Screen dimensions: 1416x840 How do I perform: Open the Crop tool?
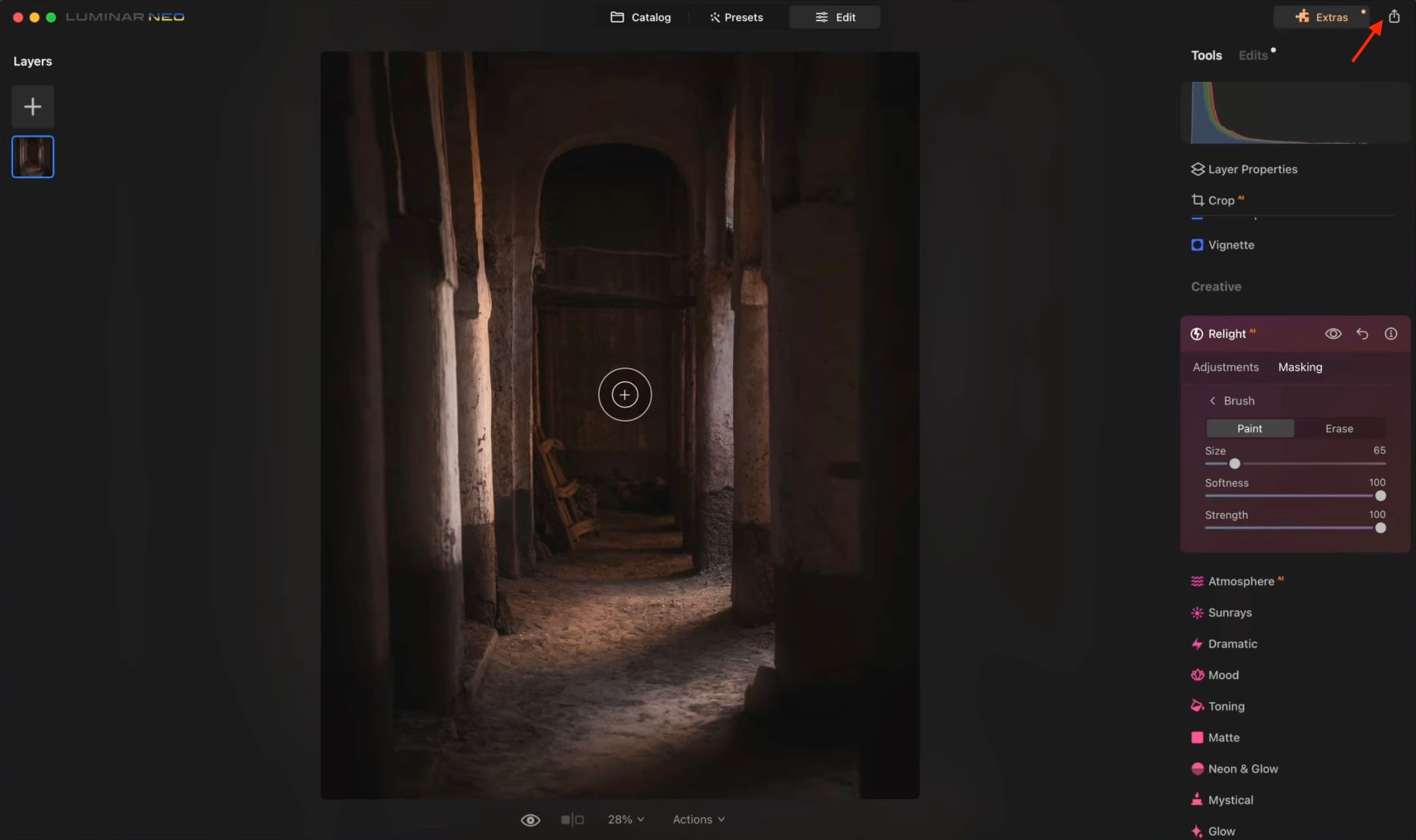click(x=1220, y=200)
